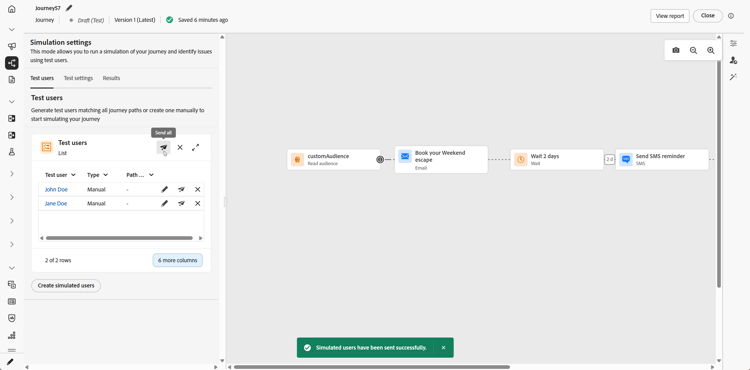Viewport: 750px width, 370px height.
Task: Click canvas horizontal scrollbar at bottom
Action: (372, 367)
